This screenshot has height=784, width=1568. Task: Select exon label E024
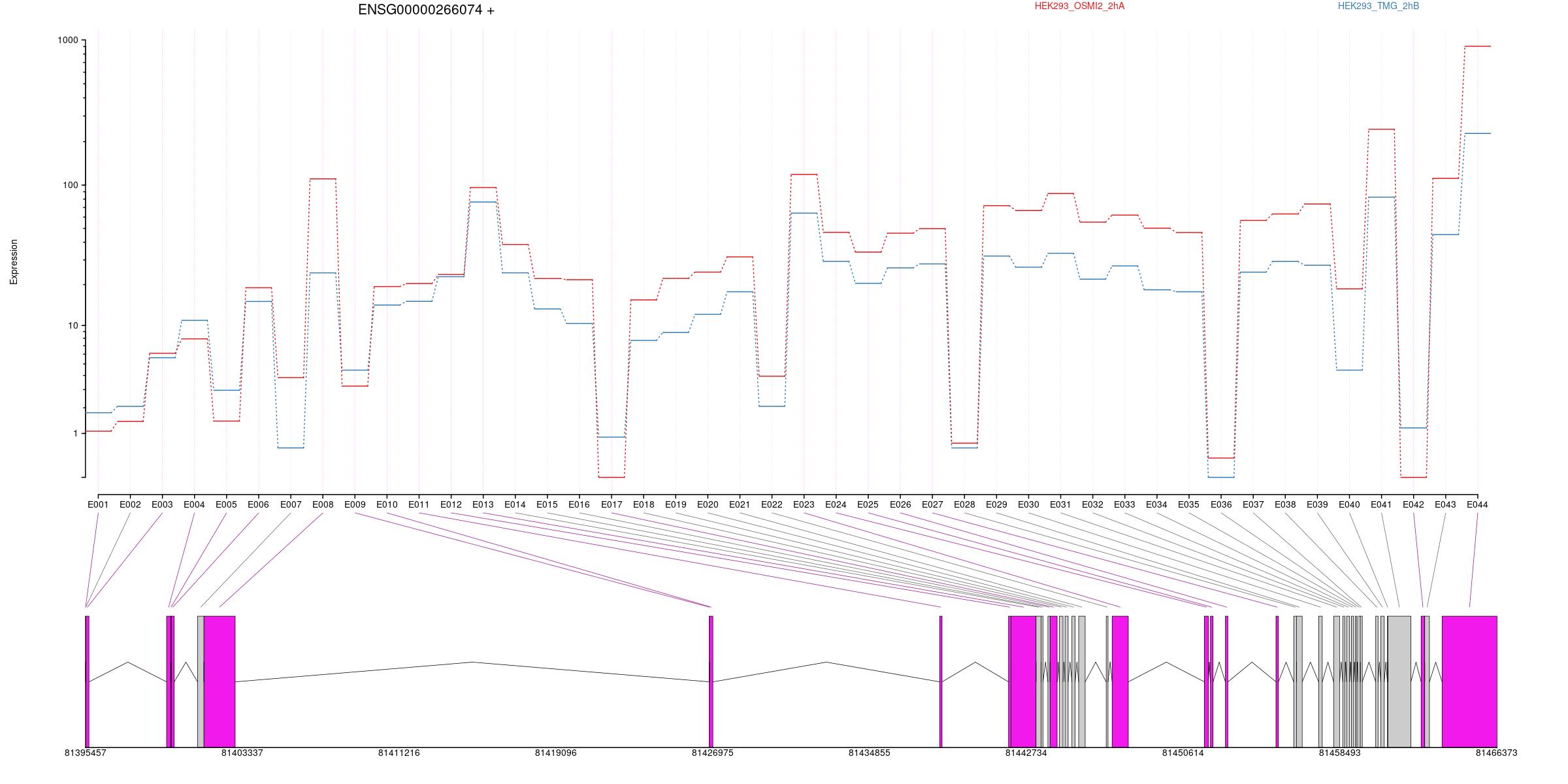pos(836,504)
